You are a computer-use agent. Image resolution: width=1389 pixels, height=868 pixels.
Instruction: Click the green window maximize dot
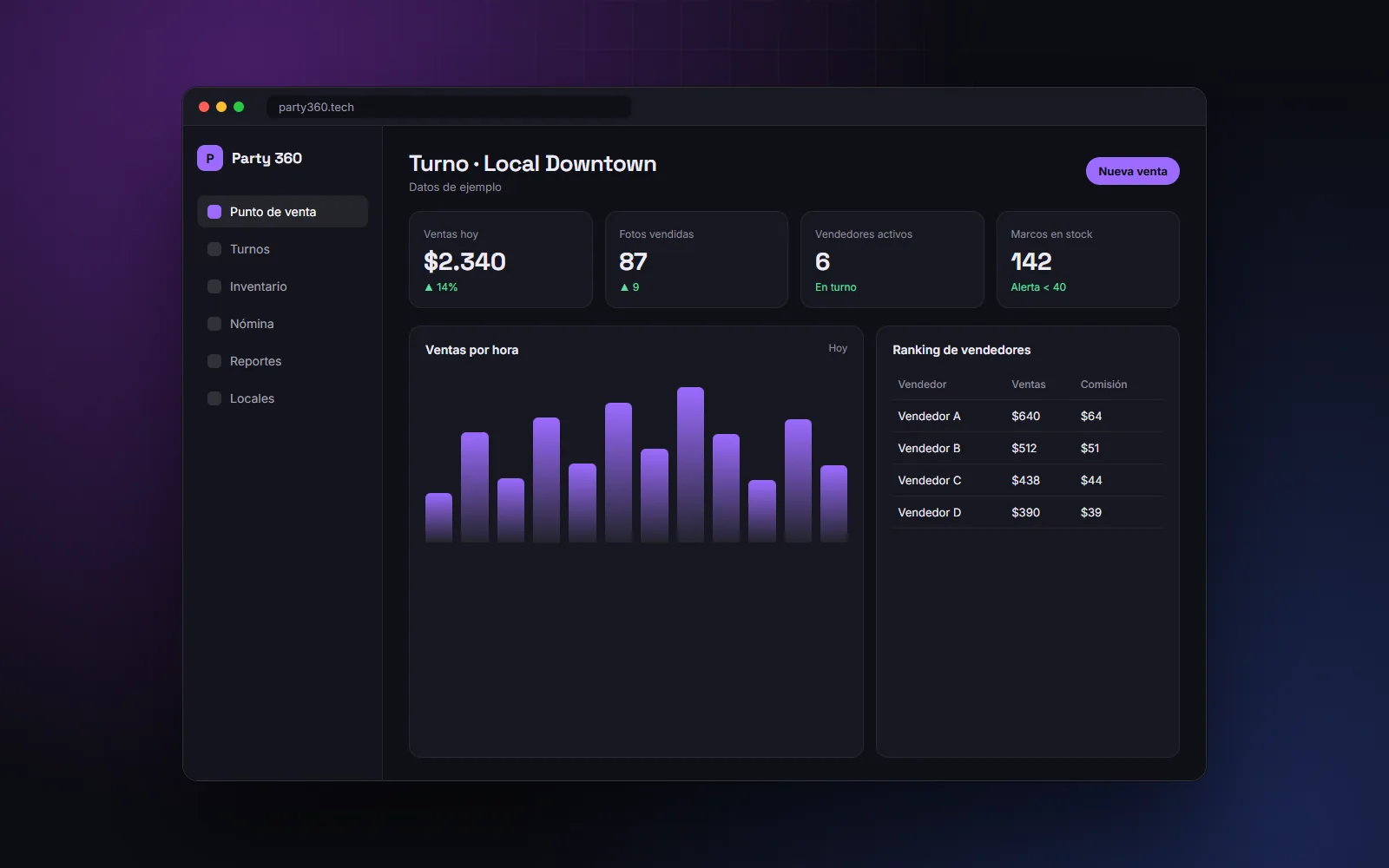(239, 107)
